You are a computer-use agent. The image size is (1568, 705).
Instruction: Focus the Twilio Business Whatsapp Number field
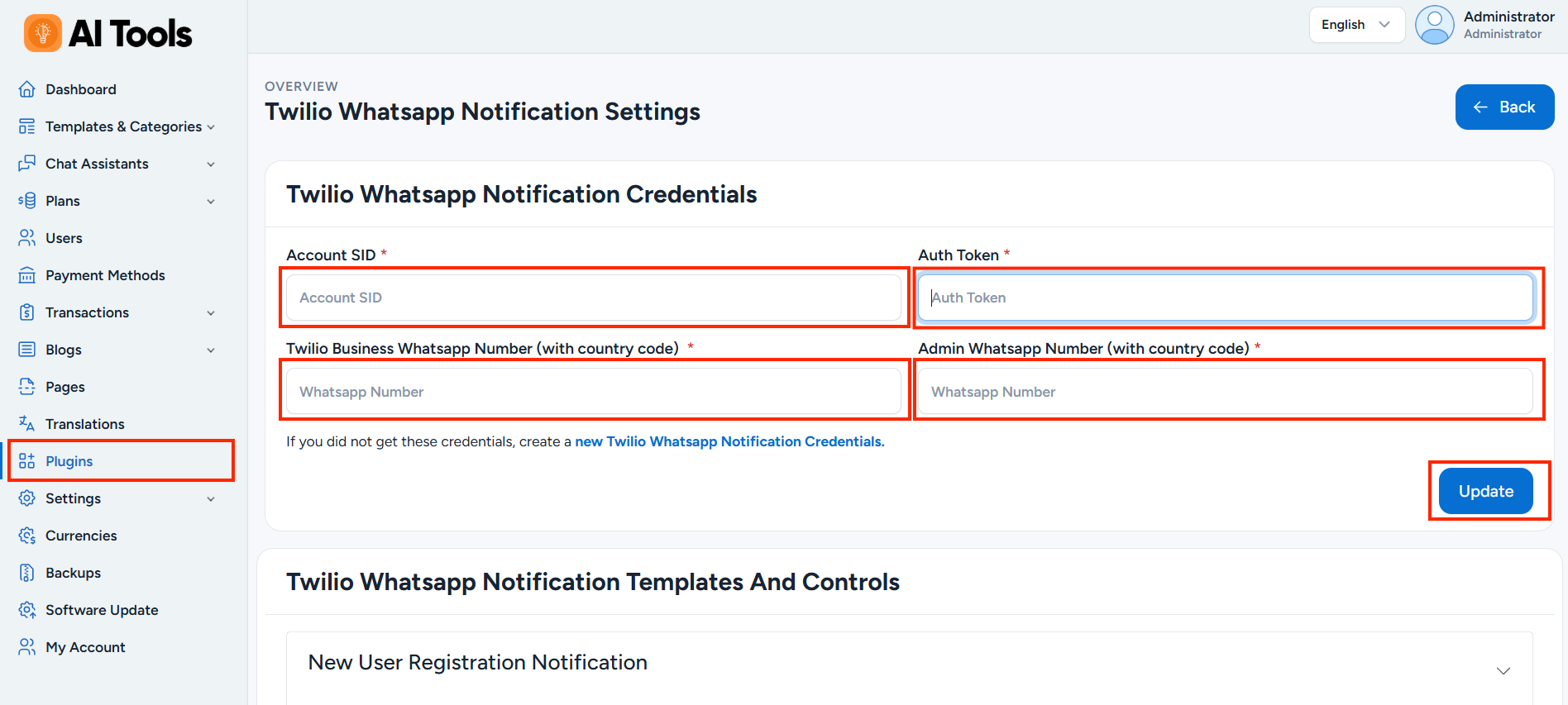594,391
